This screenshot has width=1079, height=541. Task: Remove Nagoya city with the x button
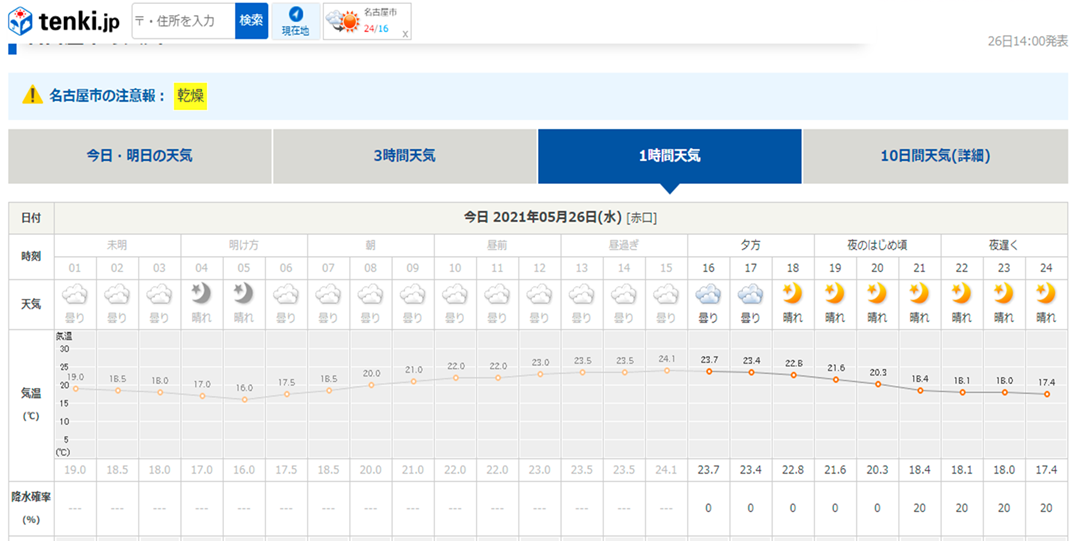405,34
